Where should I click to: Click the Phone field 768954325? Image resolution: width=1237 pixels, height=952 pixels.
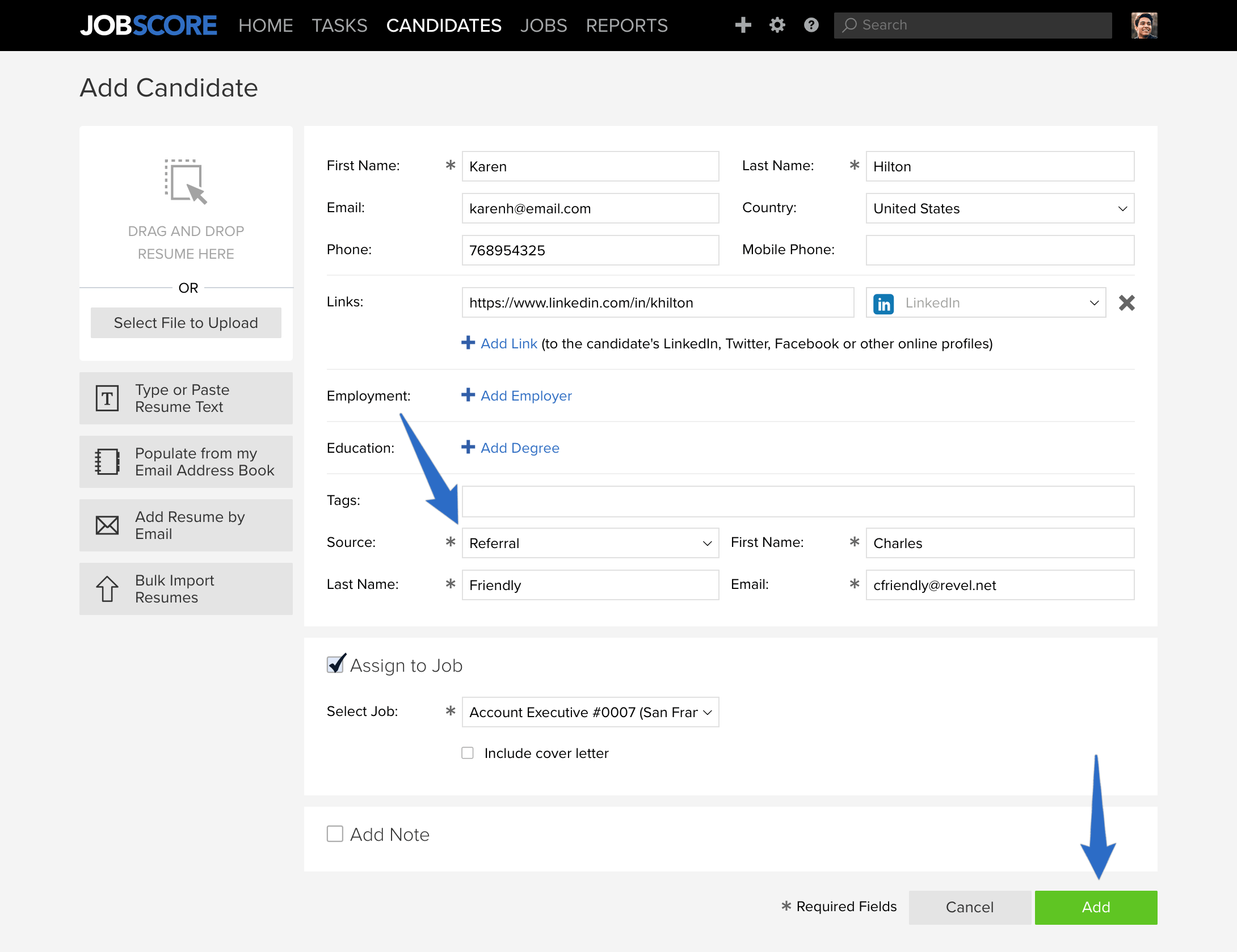590,250
